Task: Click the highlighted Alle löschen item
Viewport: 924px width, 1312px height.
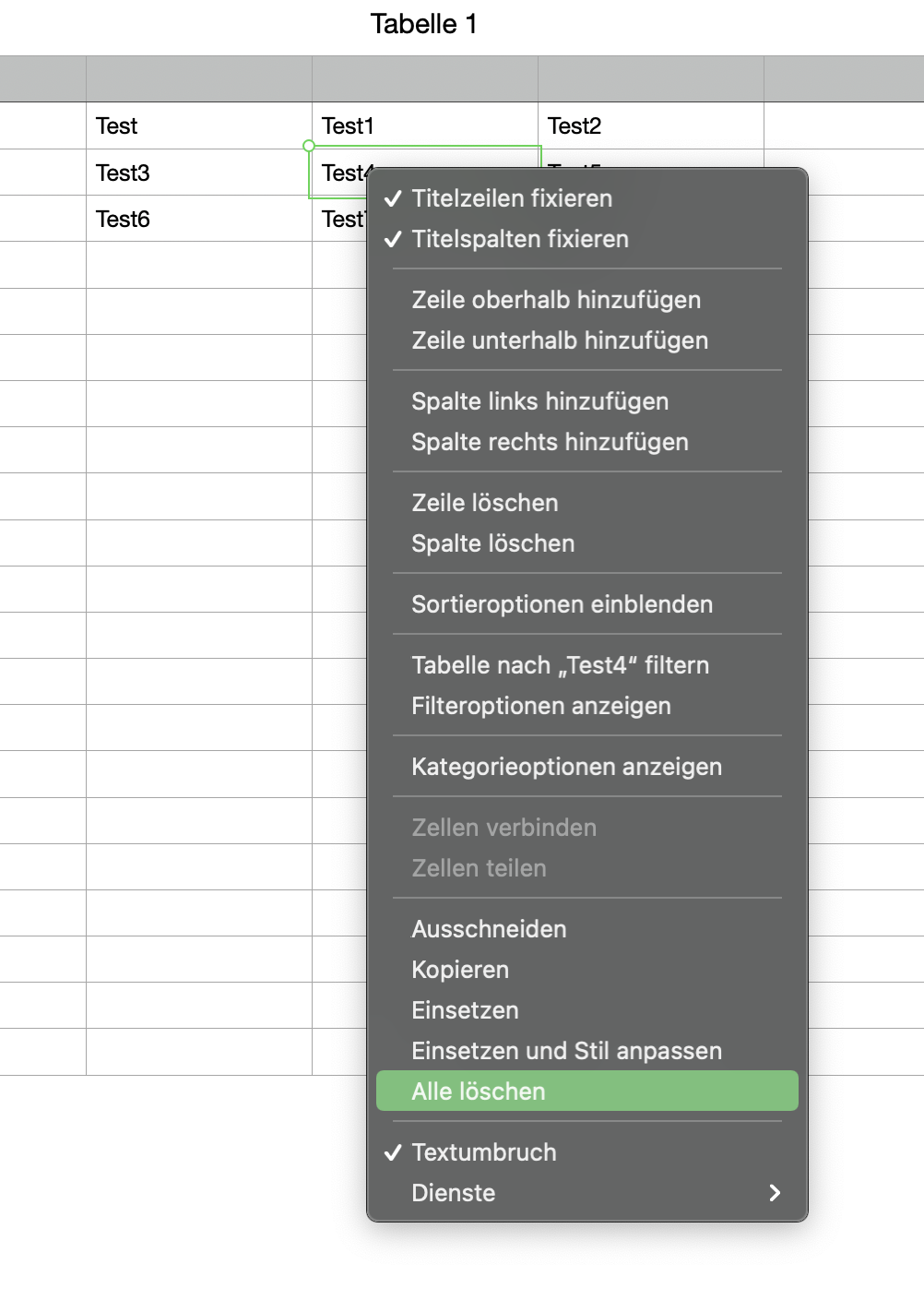Action: coord(479,1091)
